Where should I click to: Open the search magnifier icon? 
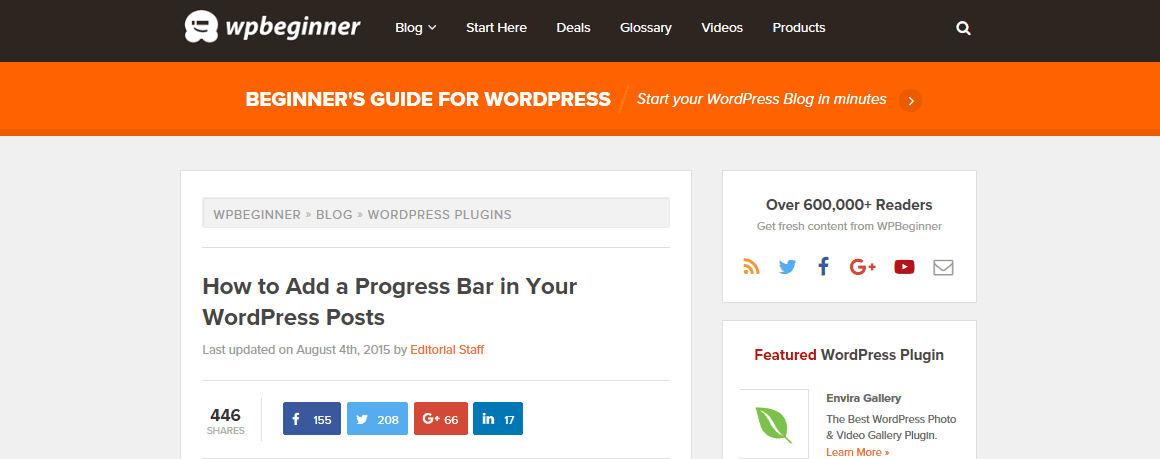(x=963, y=28)
